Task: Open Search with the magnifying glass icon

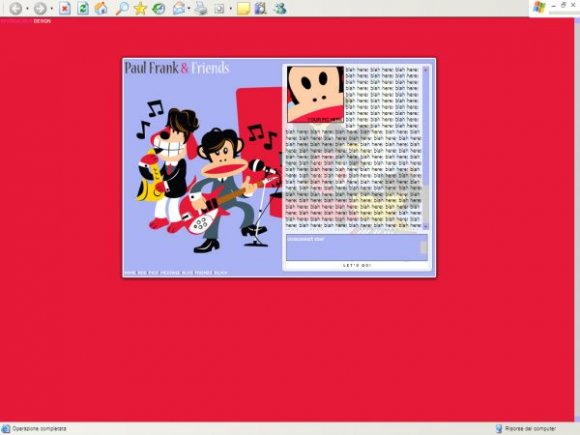Action: 122,8
